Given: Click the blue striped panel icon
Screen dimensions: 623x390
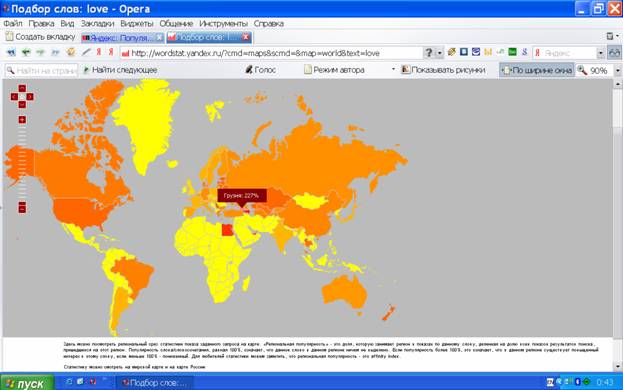Looking at the screenshot, I should [x=476, y=52].
